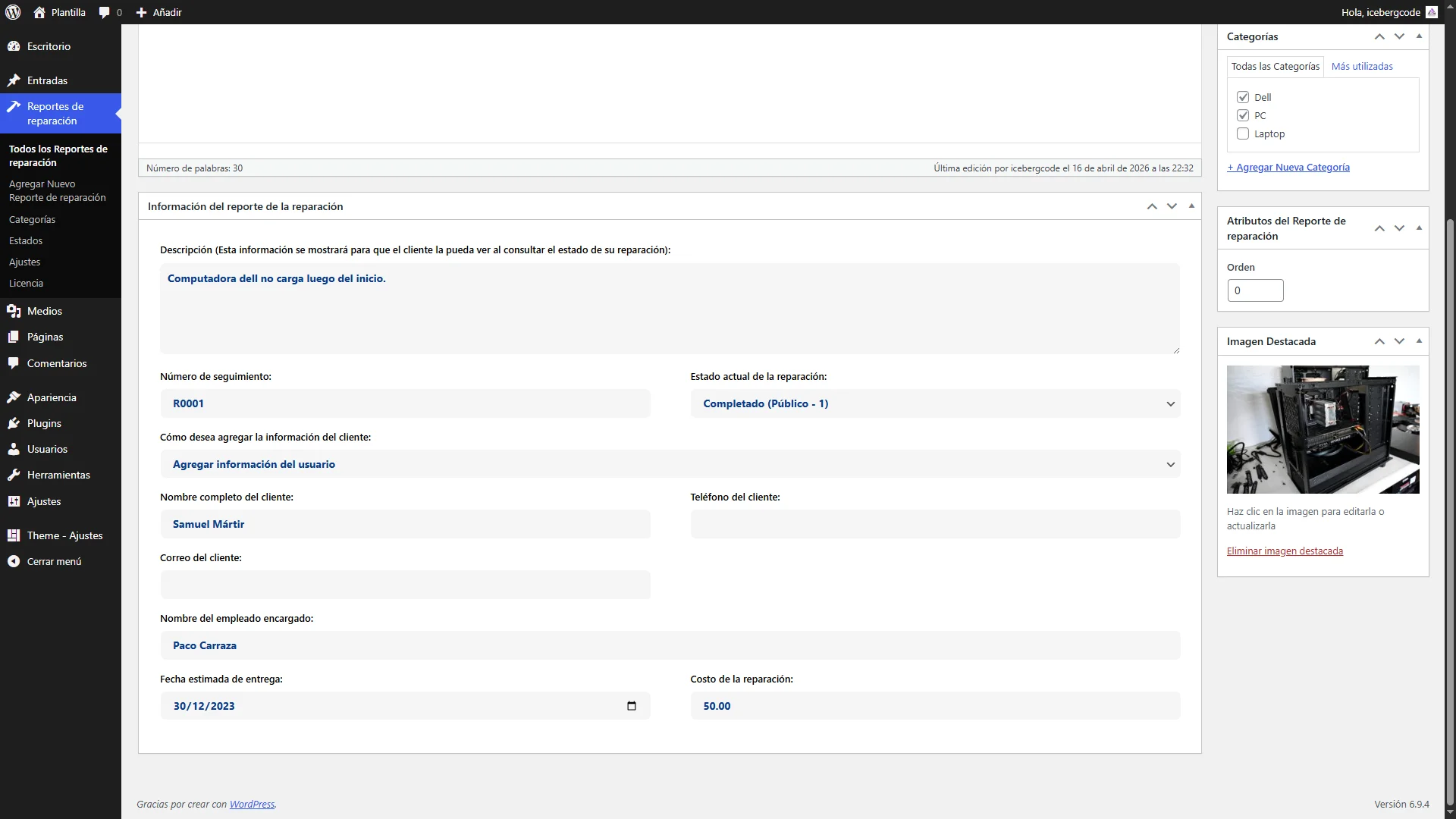Switch to Más utilizadas tab
Viewport: 1456px width, 819px height.
(1362, 67)
